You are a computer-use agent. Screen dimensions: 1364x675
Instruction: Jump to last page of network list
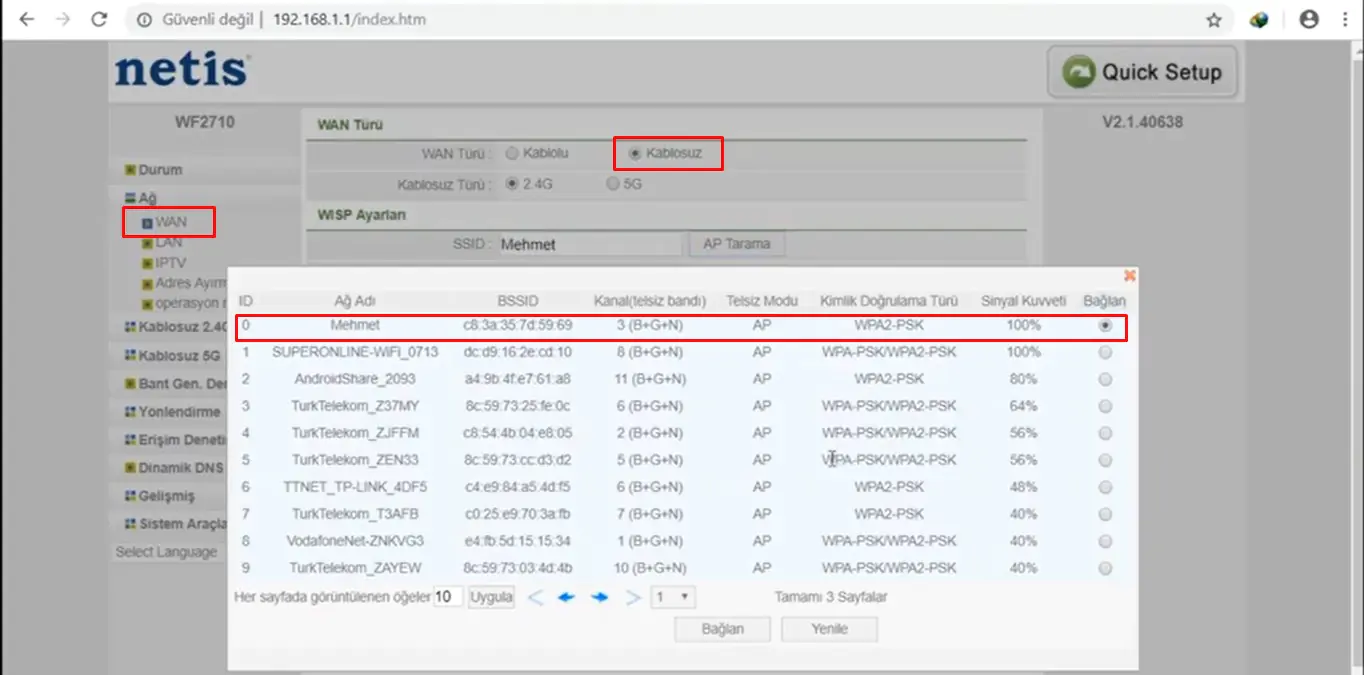click(x=632, y=598)
